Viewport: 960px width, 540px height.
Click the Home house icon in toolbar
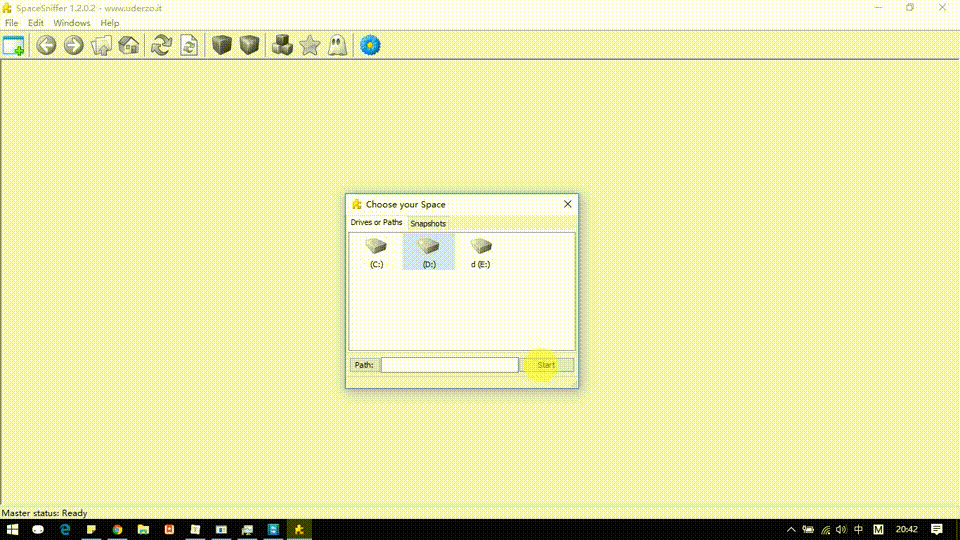tap(129, 46)
